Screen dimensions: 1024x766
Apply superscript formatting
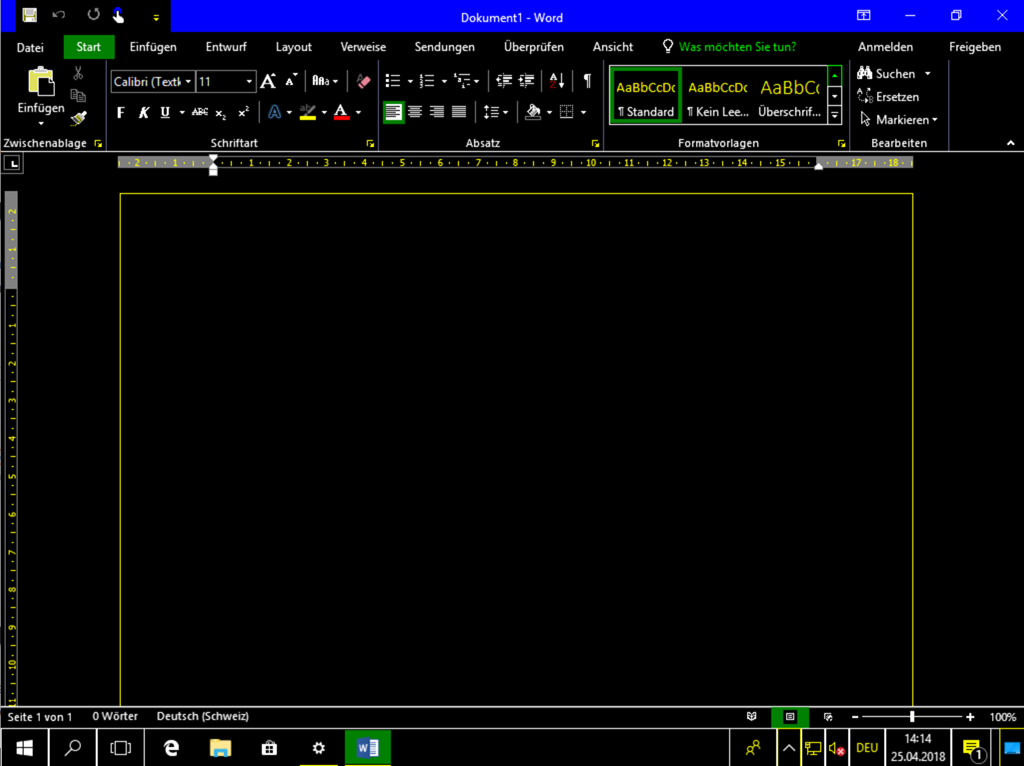pyautogui.click(x=243, y=112)
